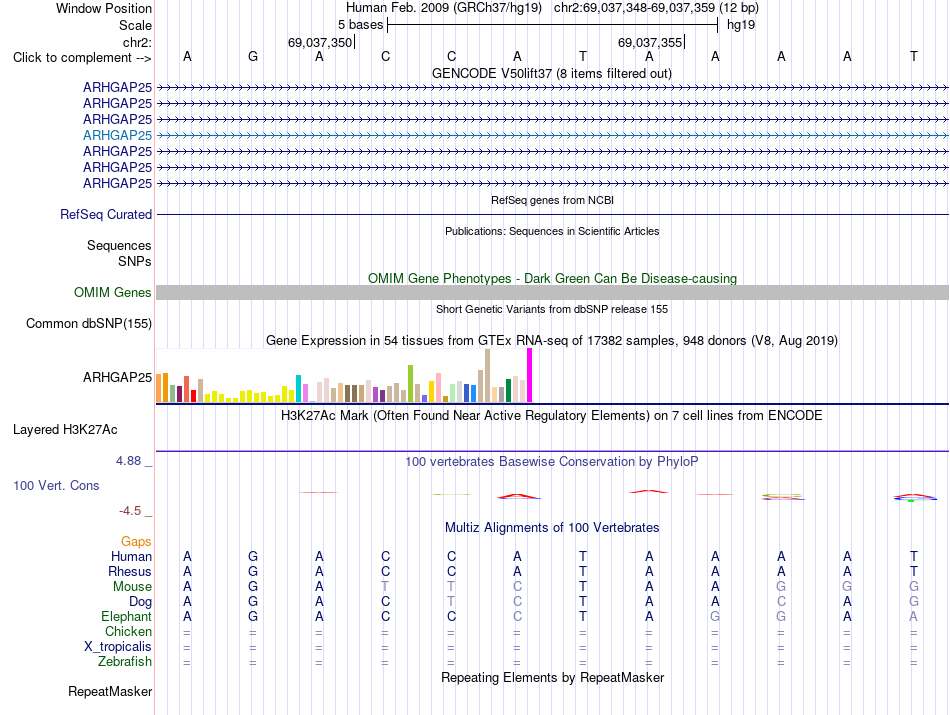The image size is (950, 715).
Task: Click the Window Position track label
Action: click(x=104, y=8)
